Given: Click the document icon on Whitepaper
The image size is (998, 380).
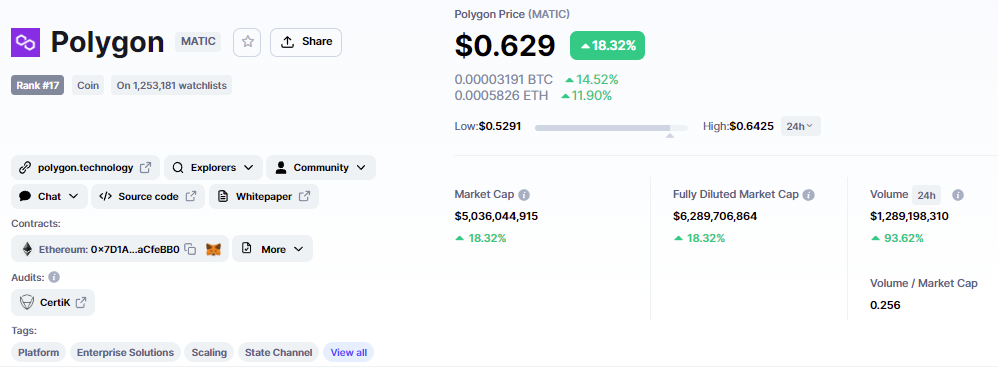Looking at the screenshot, I should pos(223,196).
